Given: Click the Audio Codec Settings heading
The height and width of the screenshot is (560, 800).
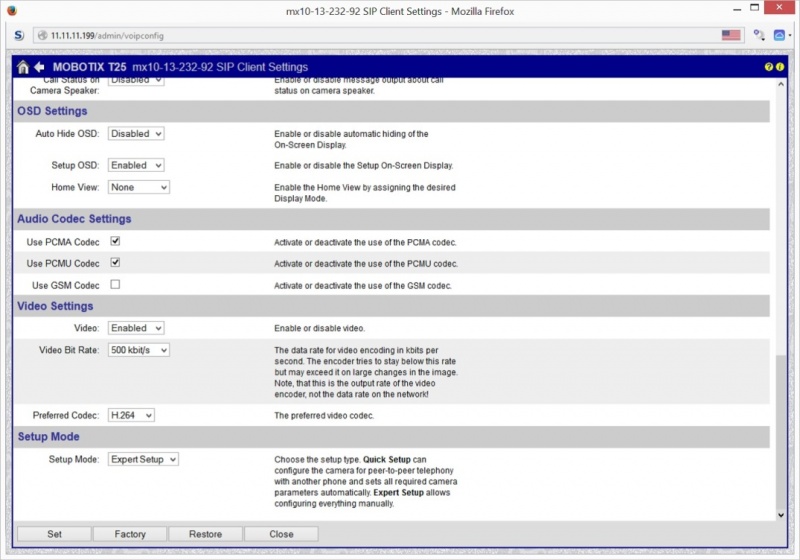Looking at the screenshot, I should coord(74,219).
